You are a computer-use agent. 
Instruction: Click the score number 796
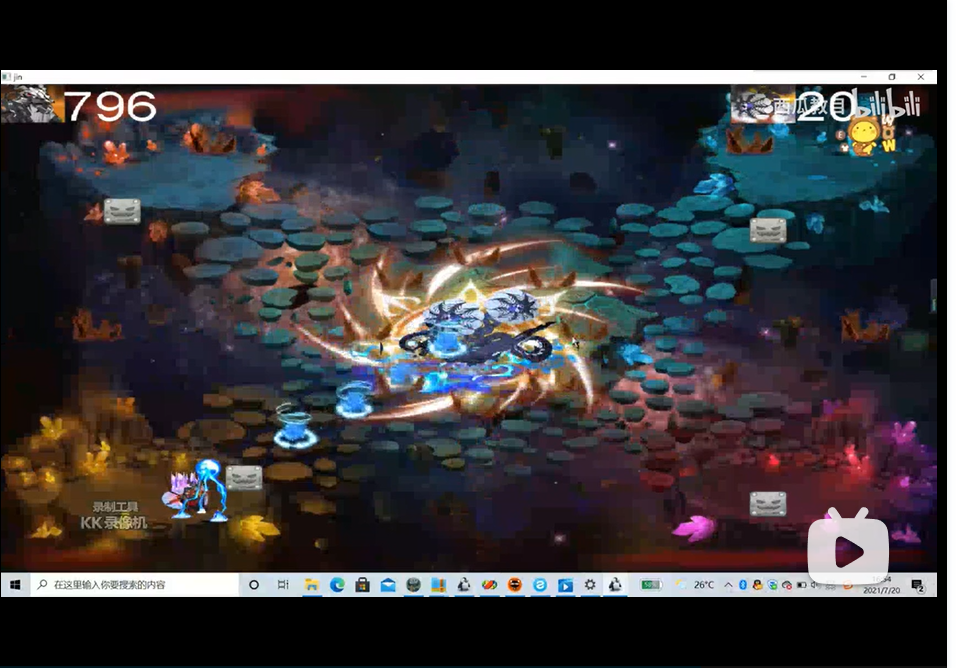point(111,106)
